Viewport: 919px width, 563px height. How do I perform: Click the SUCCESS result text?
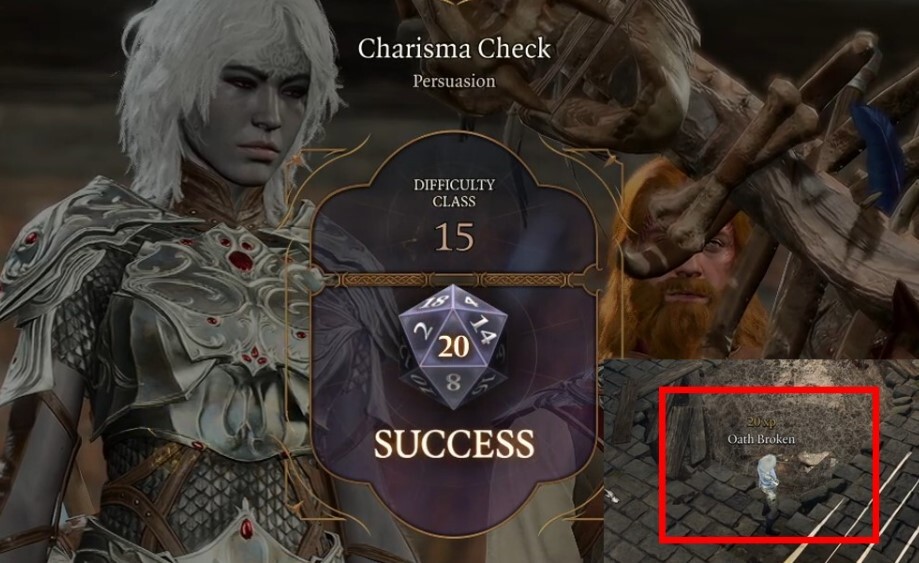(x=454, y=443)
